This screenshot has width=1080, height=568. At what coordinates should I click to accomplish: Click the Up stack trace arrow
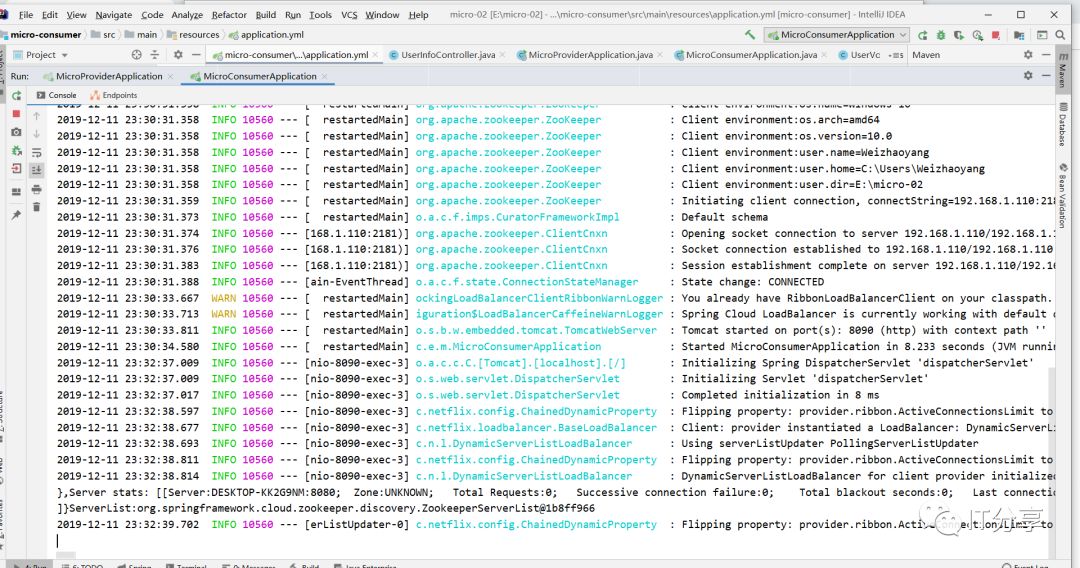[37, 116]
